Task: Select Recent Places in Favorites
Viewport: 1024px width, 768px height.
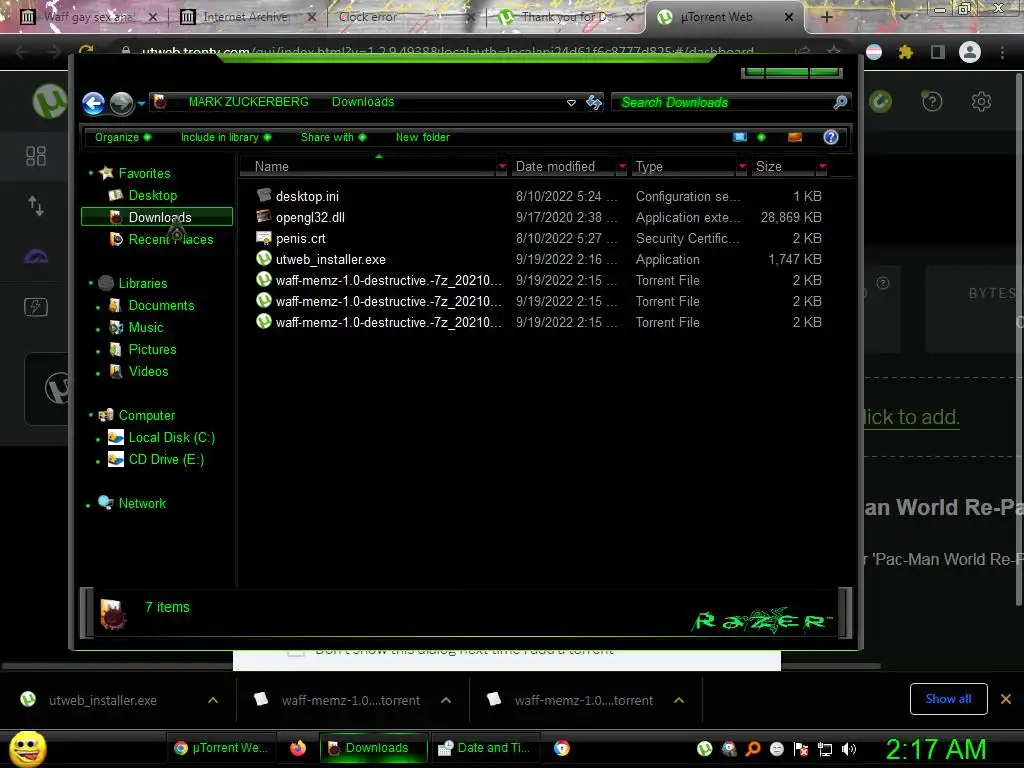Action: 170,240
